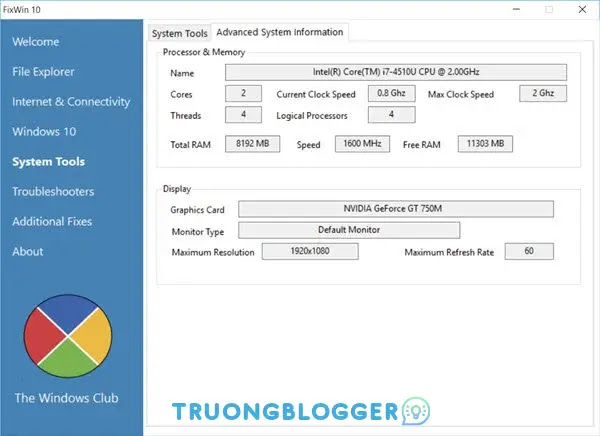
Task: Click the processor Name field
Action: coord(396,72)
